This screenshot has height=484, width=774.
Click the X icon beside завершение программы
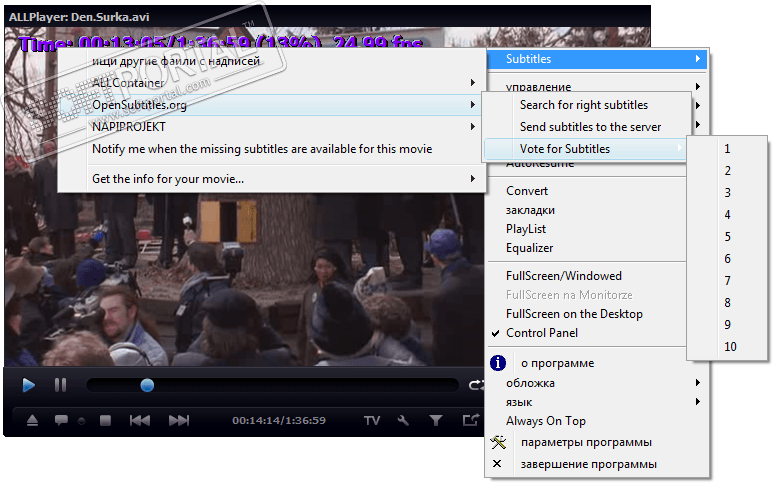pyautogui.click(x=497, y=464)
